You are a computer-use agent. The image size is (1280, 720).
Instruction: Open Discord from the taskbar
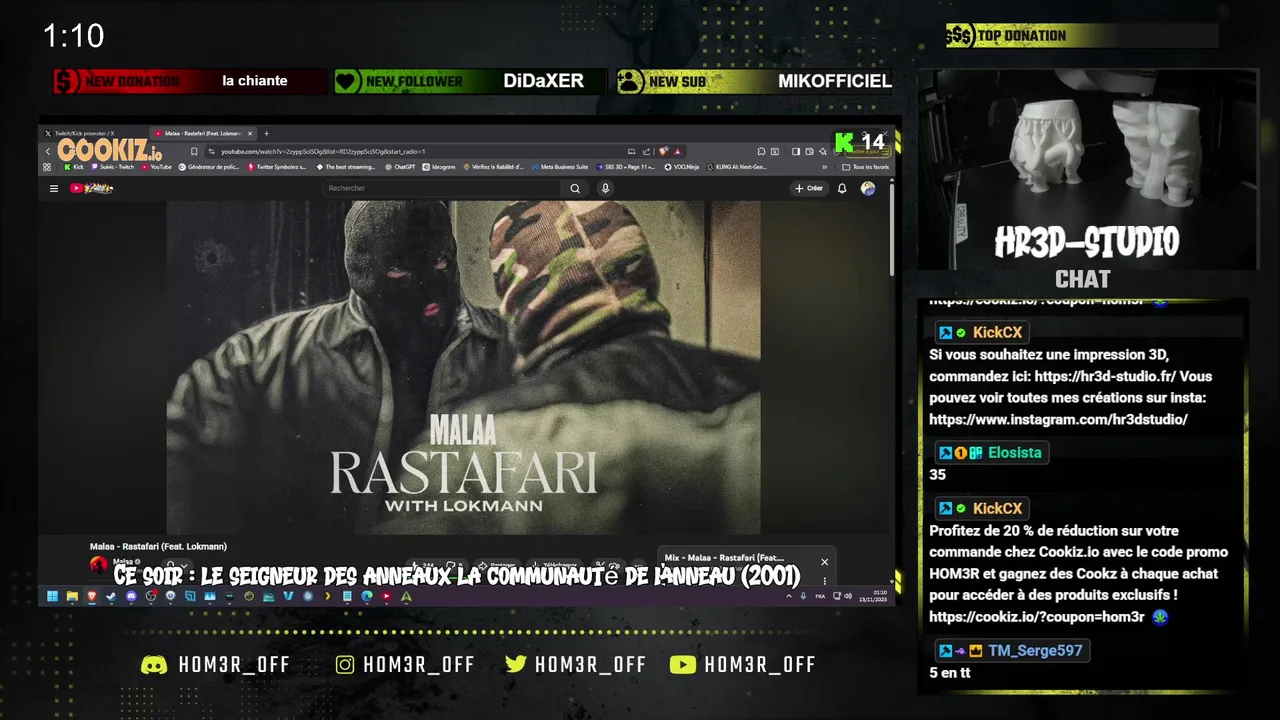pyautogui.click(x=131, y=596)
